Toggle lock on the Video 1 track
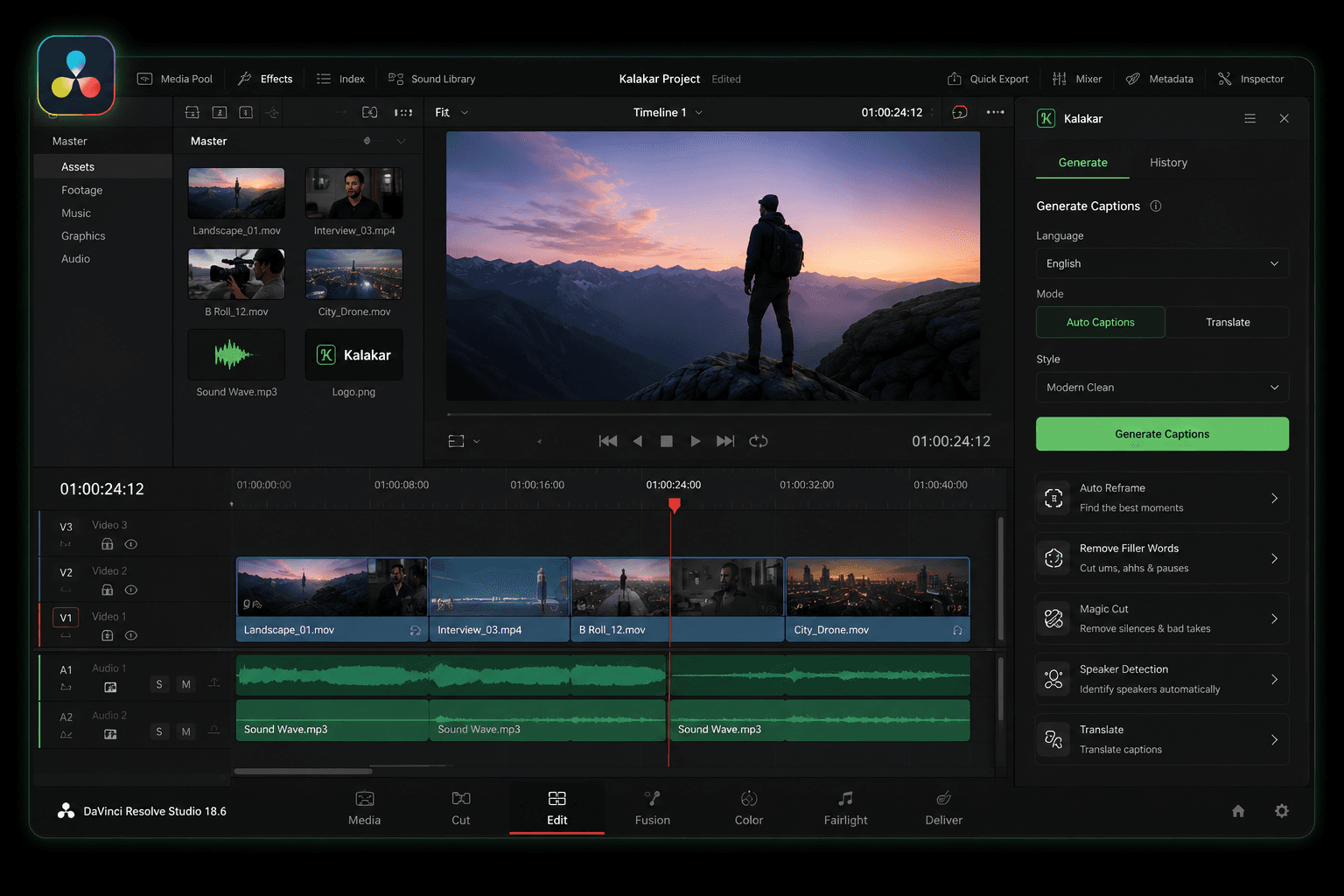Viewport: 1344px width, 896px height. pos(108,635)
